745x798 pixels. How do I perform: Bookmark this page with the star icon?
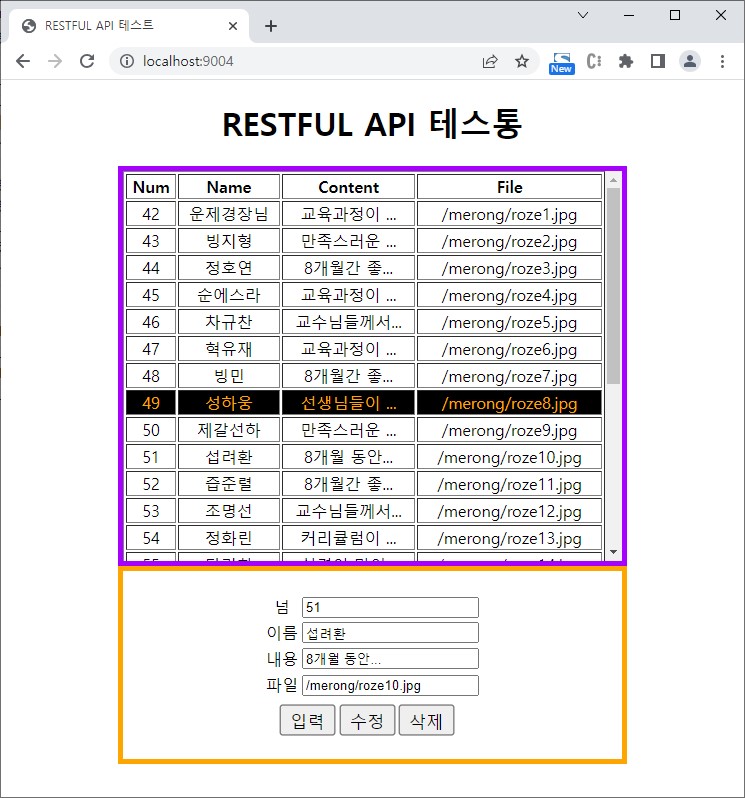[522, 62]
